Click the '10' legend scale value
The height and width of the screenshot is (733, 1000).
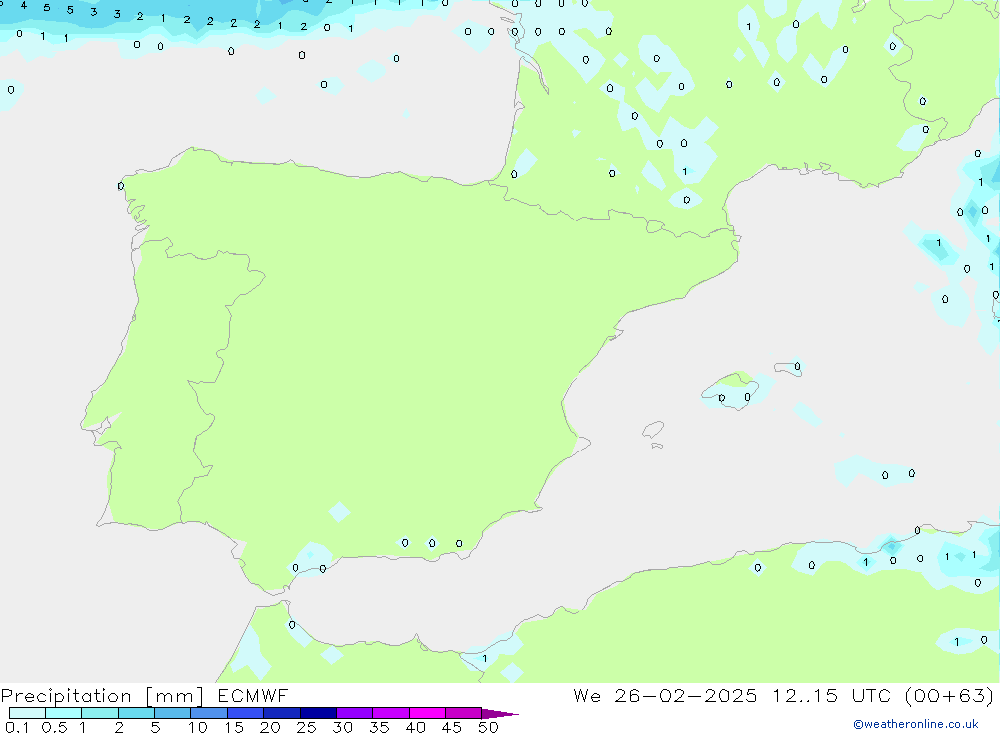click(198, 727)
